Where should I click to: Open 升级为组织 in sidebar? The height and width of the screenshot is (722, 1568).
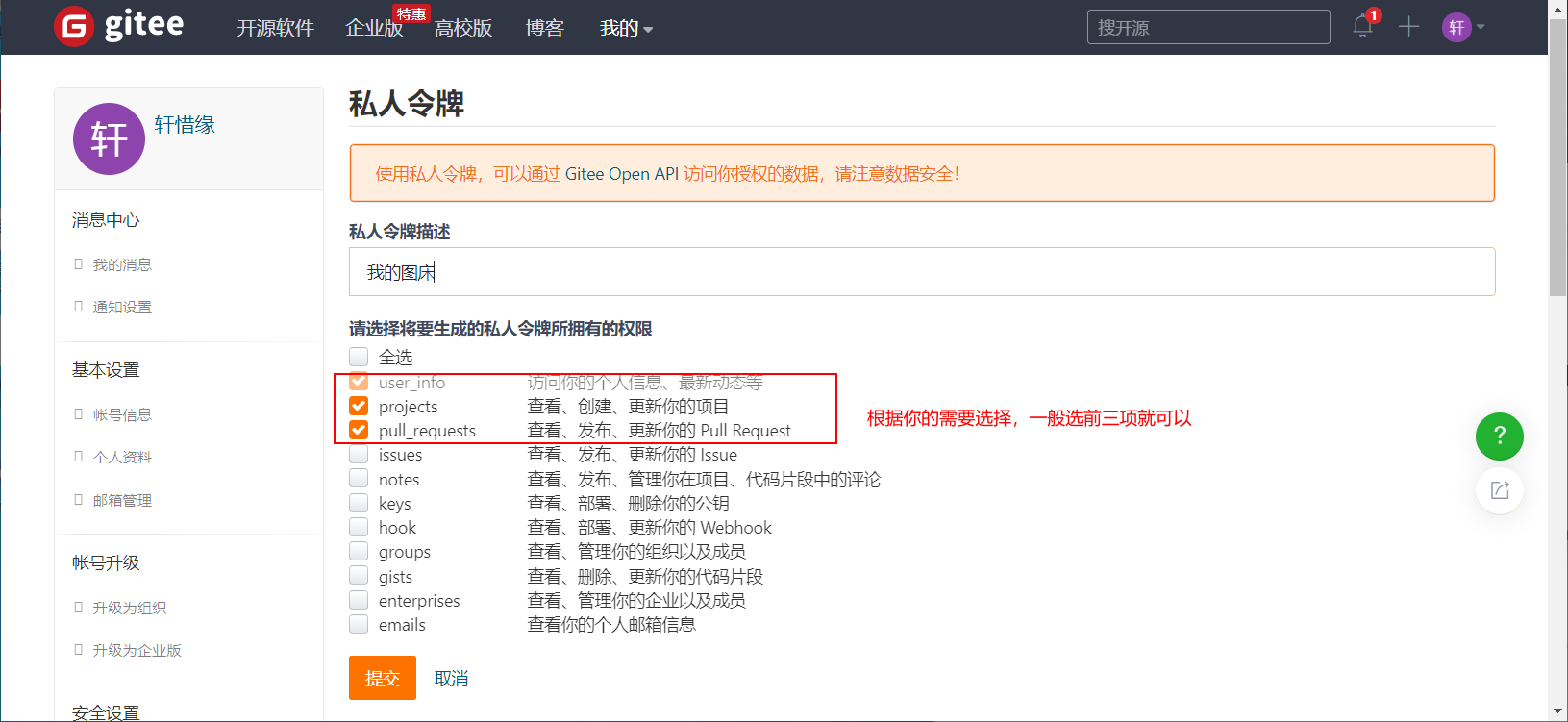pos(130,608)
